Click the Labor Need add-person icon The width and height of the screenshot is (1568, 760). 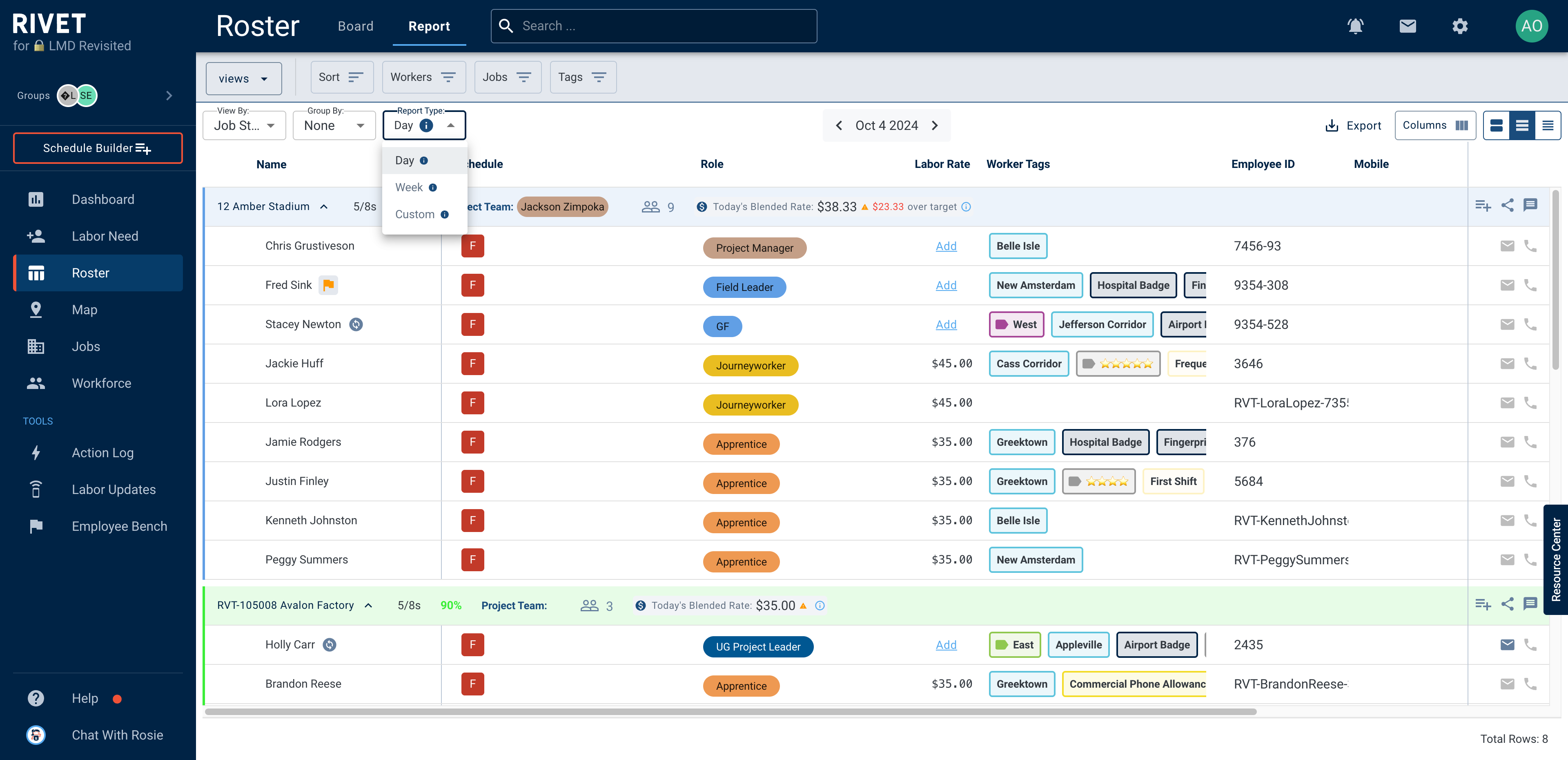tap(36, 236)
